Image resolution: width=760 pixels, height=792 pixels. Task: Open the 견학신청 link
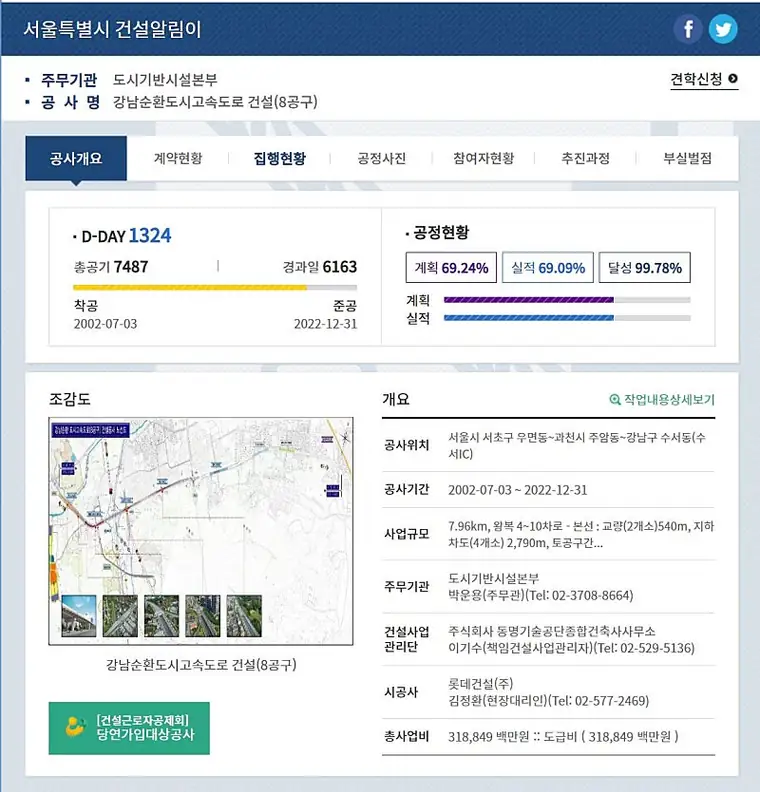coord(704,79)
